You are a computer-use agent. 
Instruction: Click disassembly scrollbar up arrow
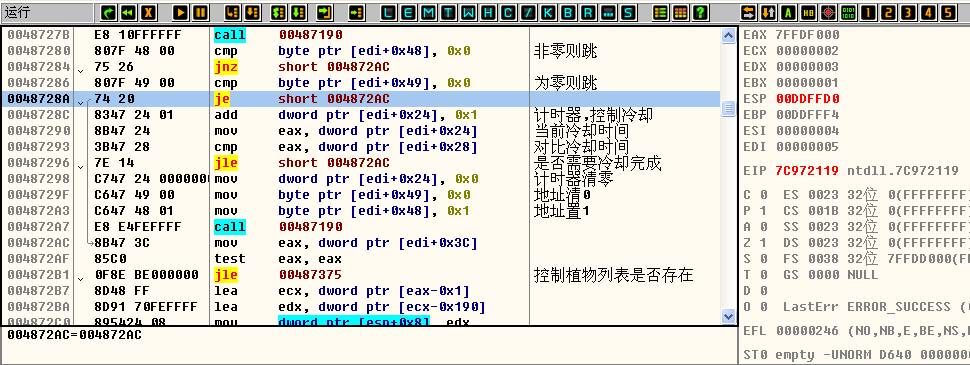728,36
